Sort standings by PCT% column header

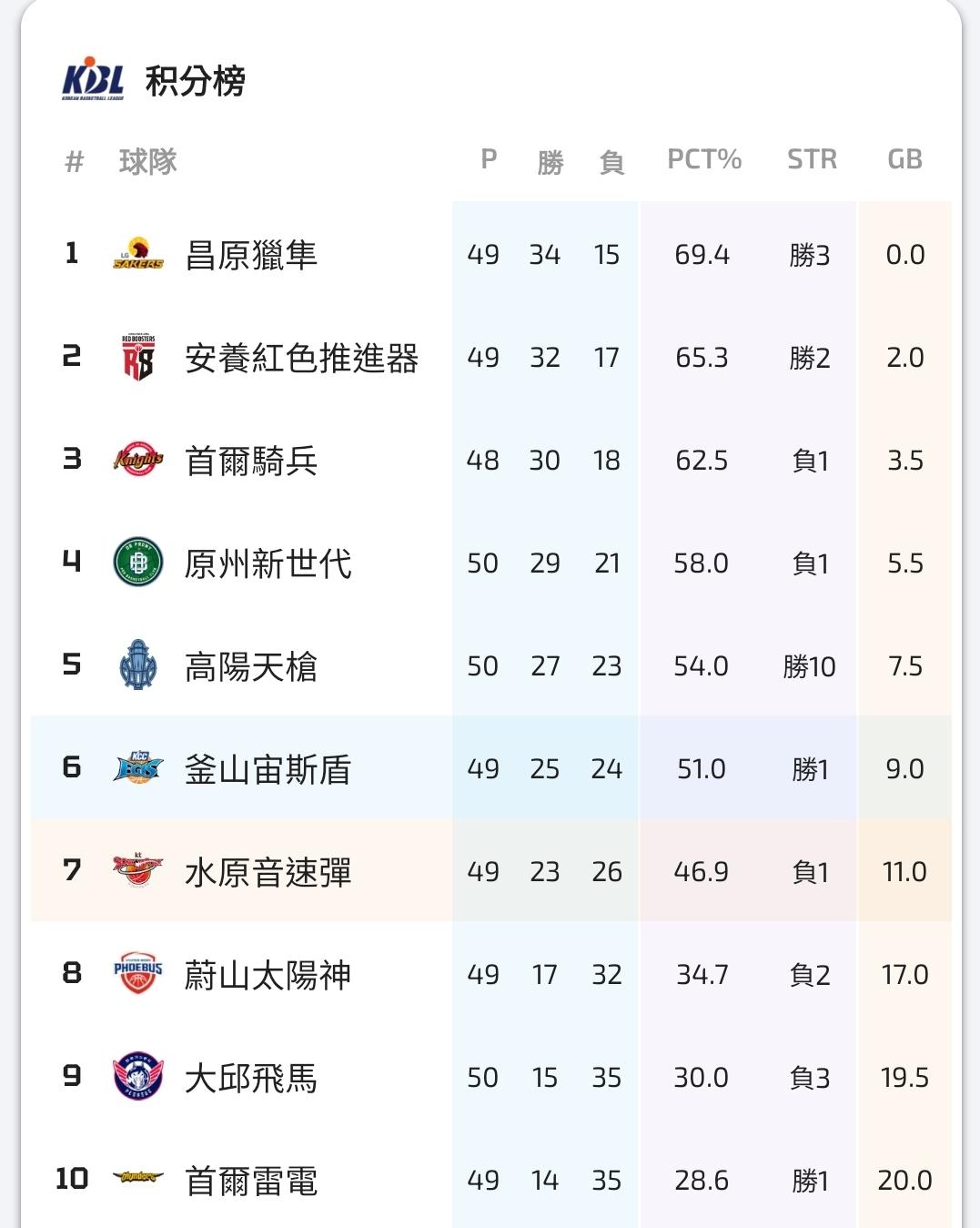click(x=703, y=160)
